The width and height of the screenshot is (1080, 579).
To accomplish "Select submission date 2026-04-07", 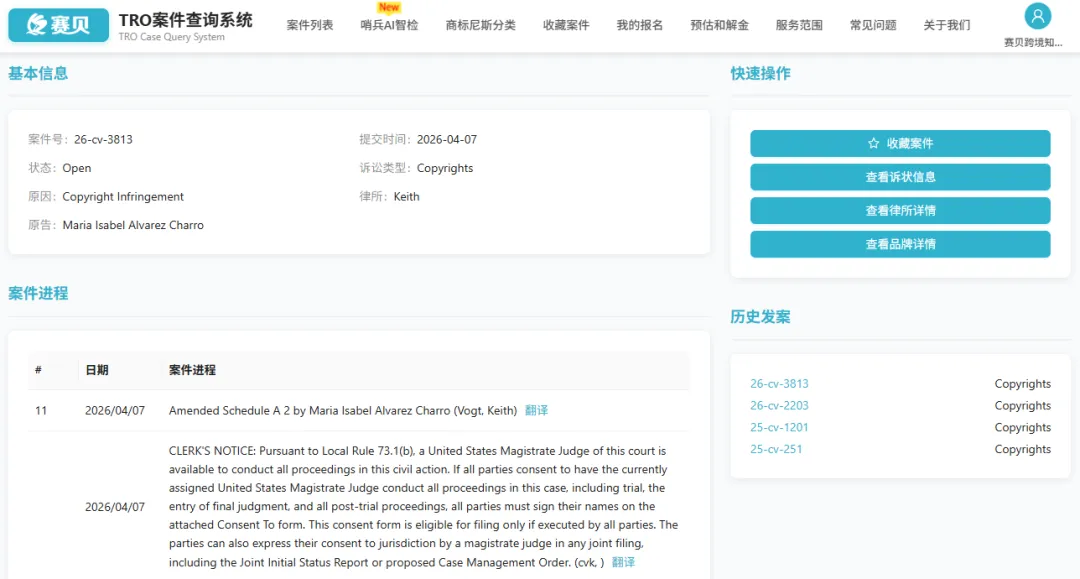I will point(446,139).
